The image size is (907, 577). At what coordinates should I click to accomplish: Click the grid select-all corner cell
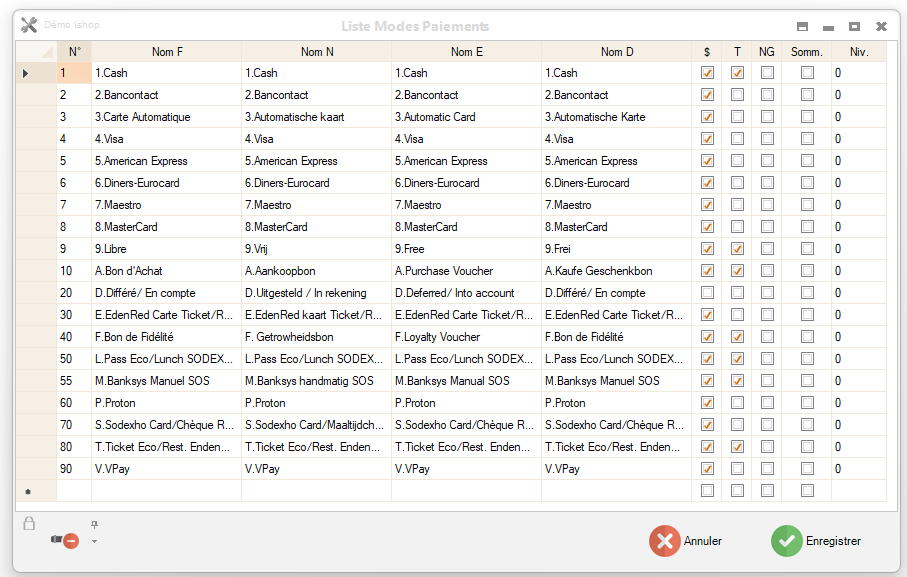point(36,52)
